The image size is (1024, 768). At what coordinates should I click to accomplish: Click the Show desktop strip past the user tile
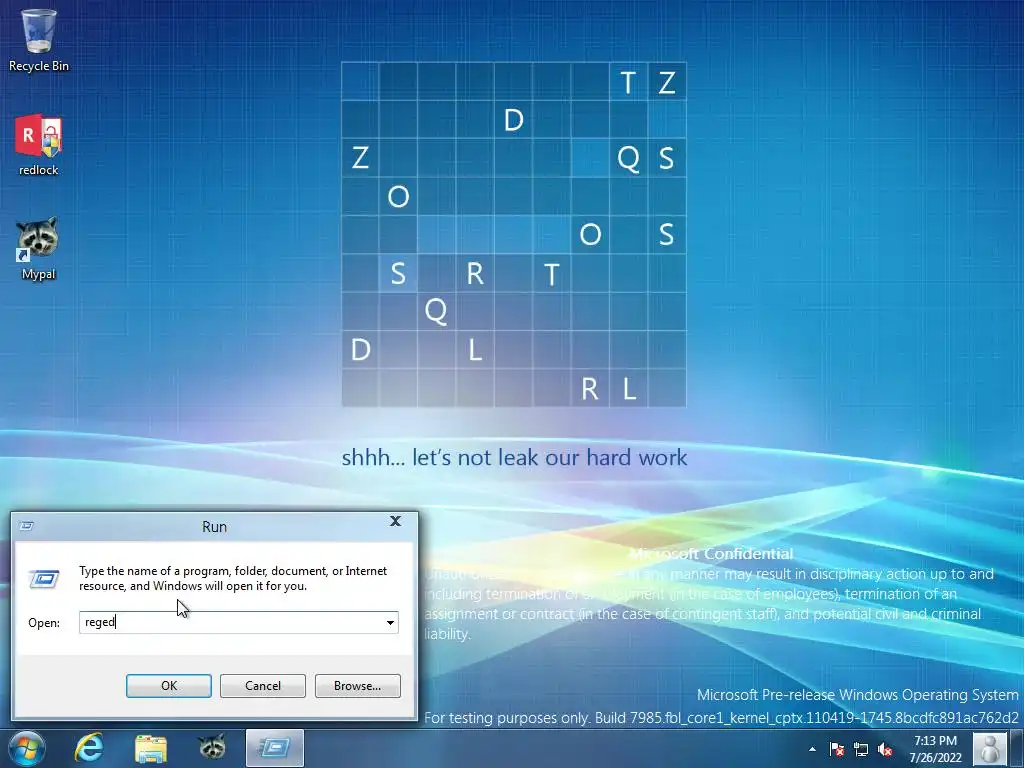[1016, 749]
